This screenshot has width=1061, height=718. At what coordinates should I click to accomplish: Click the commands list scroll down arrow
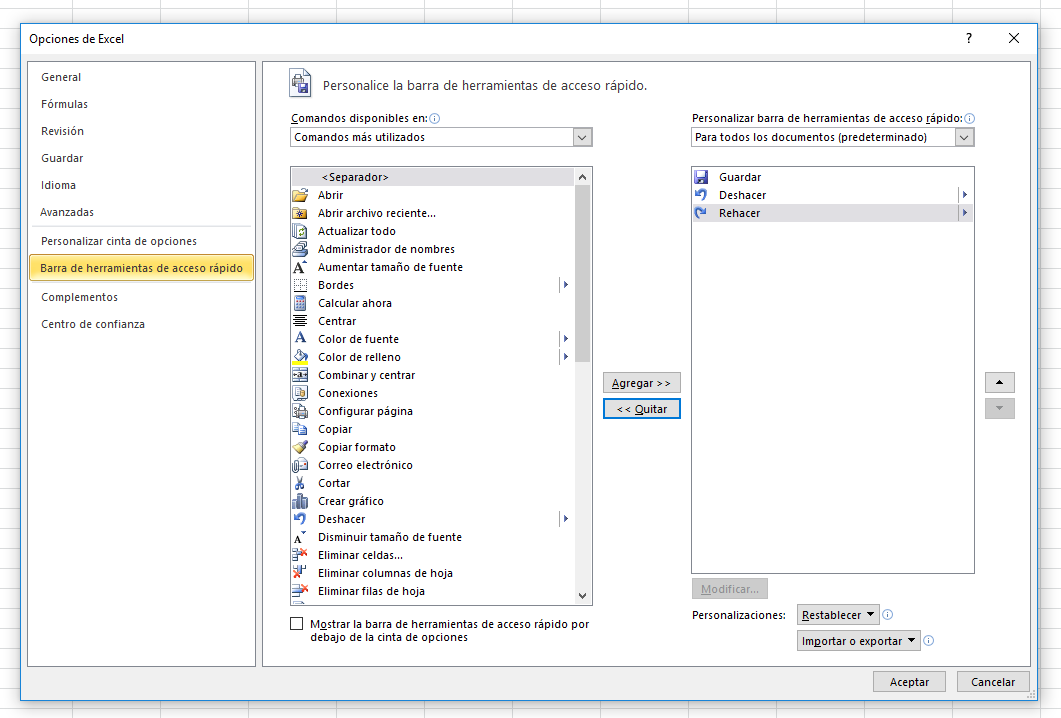(583, 596)
